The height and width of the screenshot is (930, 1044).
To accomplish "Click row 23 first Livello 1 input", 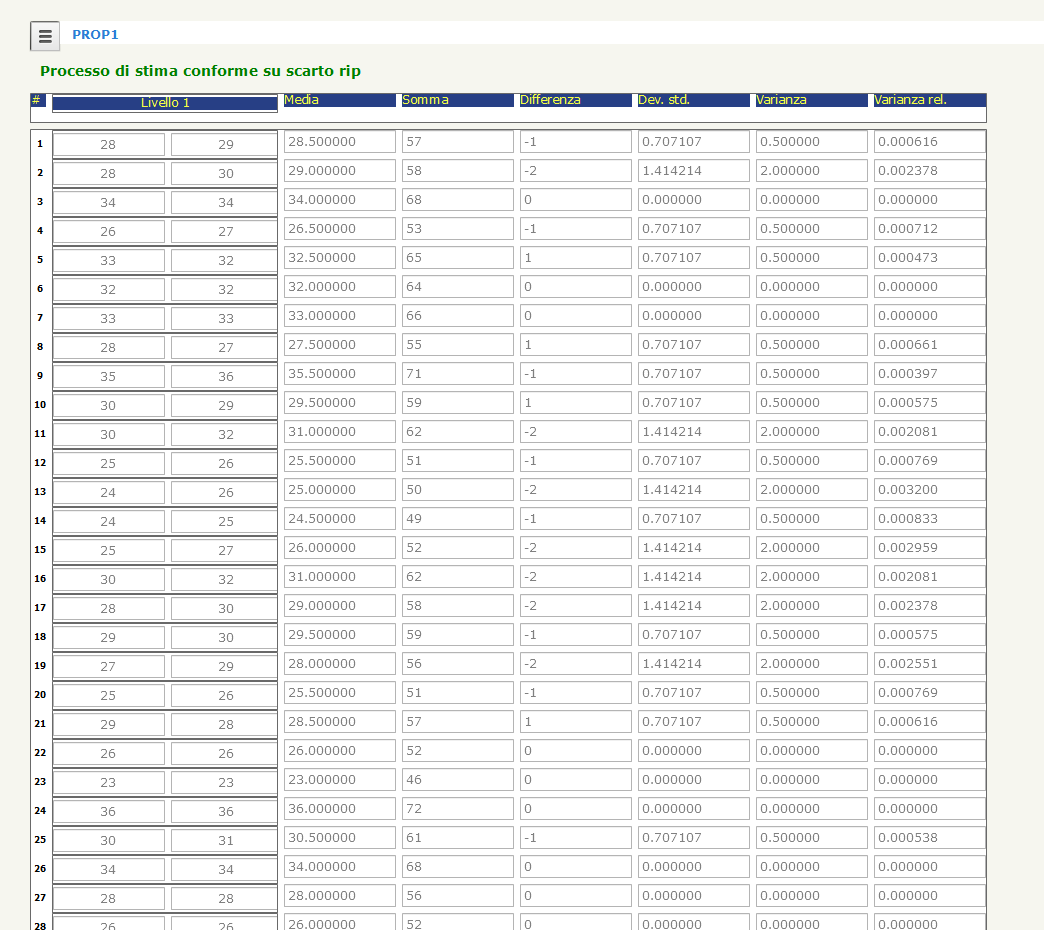I will tap(108, 783).
